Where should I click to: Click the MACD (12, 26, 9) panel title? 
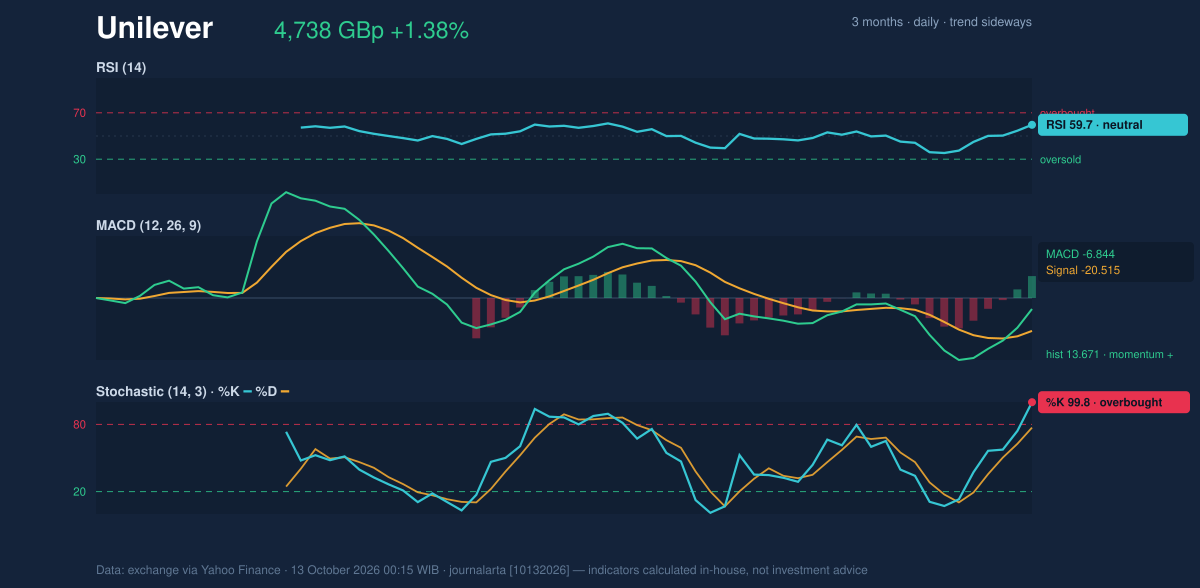point(148,226)
